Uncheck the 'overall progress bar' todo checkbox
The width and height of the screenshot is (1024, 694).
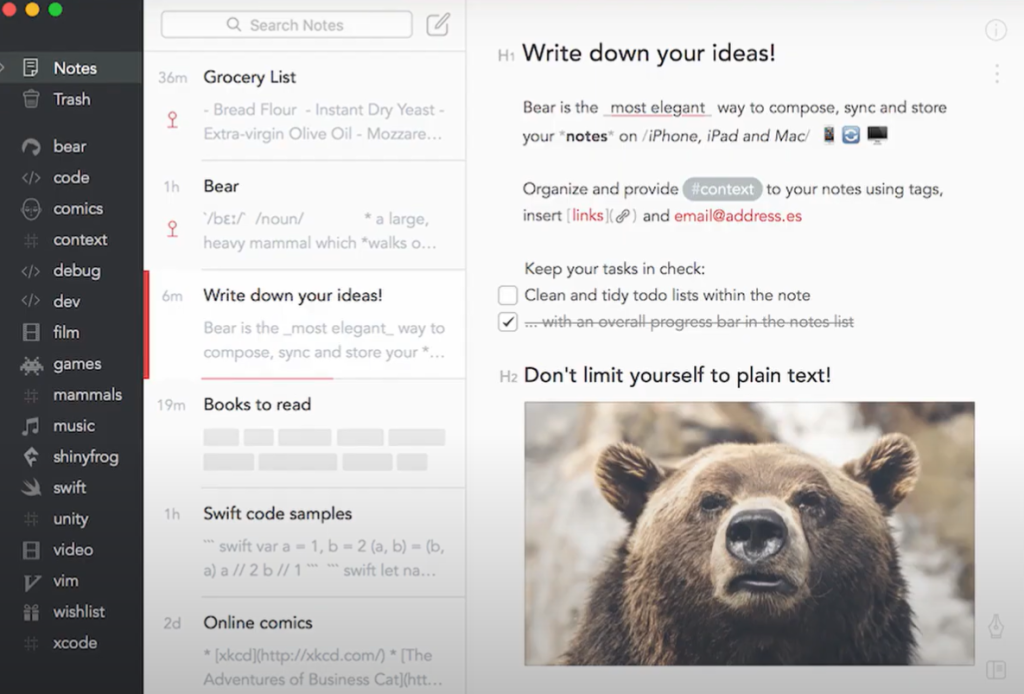[x=508, y=322]
